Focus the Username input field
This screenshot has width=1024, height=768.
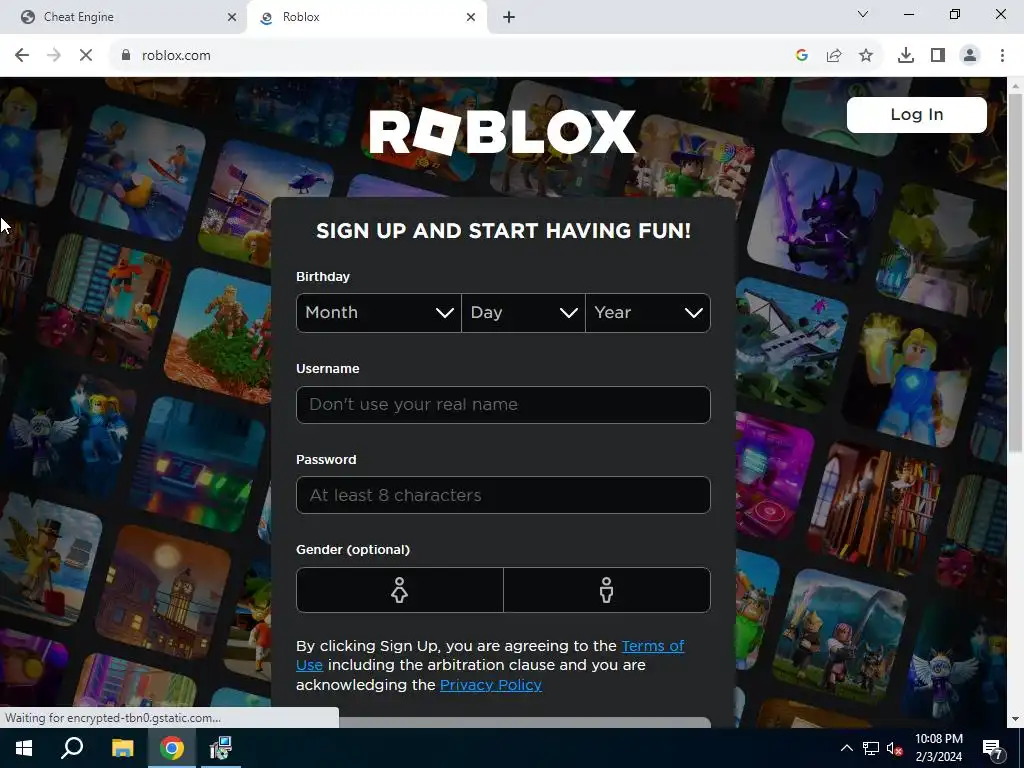(503, 405)
